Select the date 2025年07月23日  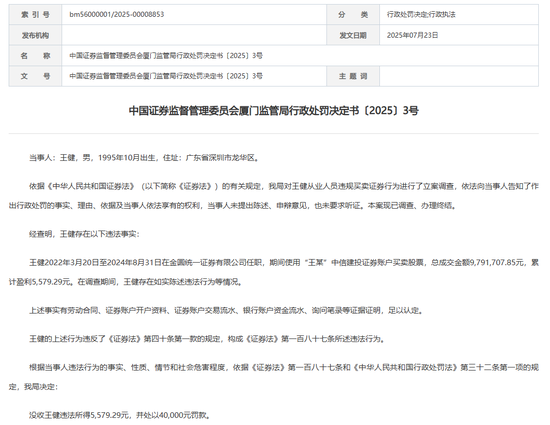pos(412,35)
